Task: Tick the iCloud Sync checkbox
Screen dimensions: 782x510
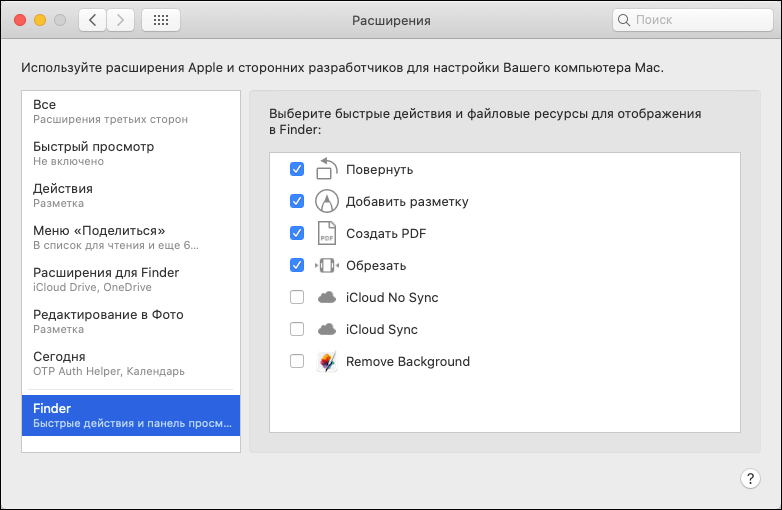Action: (x=297, y=329)
